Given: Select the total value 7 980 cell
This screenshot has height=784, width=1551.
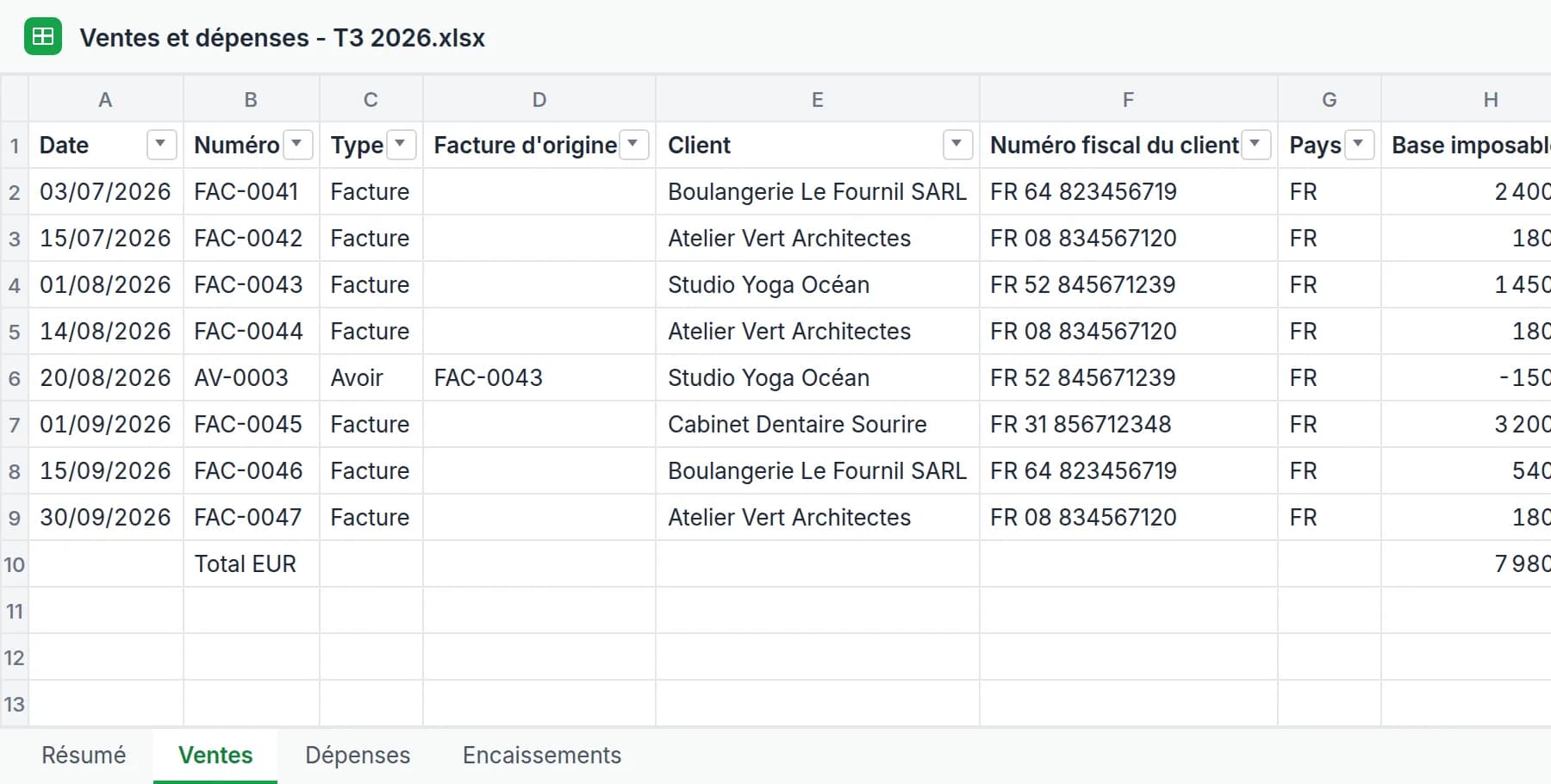Looking at the screenshot, I should tap(1467, 564).
